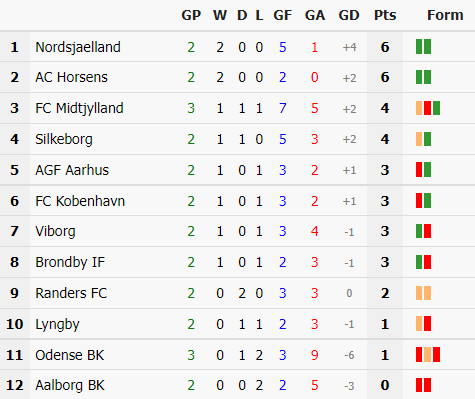Click the last red form bar for Aalborg BK
Screen dimensions: 475x399
point(428,385)
